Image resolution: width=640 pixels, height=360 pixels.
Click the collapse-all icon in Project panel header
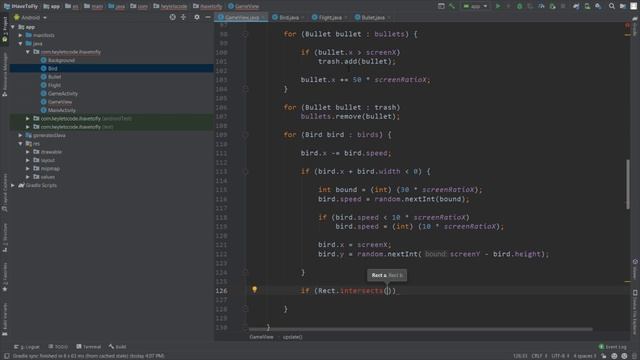pyautogui.click(x=183, y=17)
